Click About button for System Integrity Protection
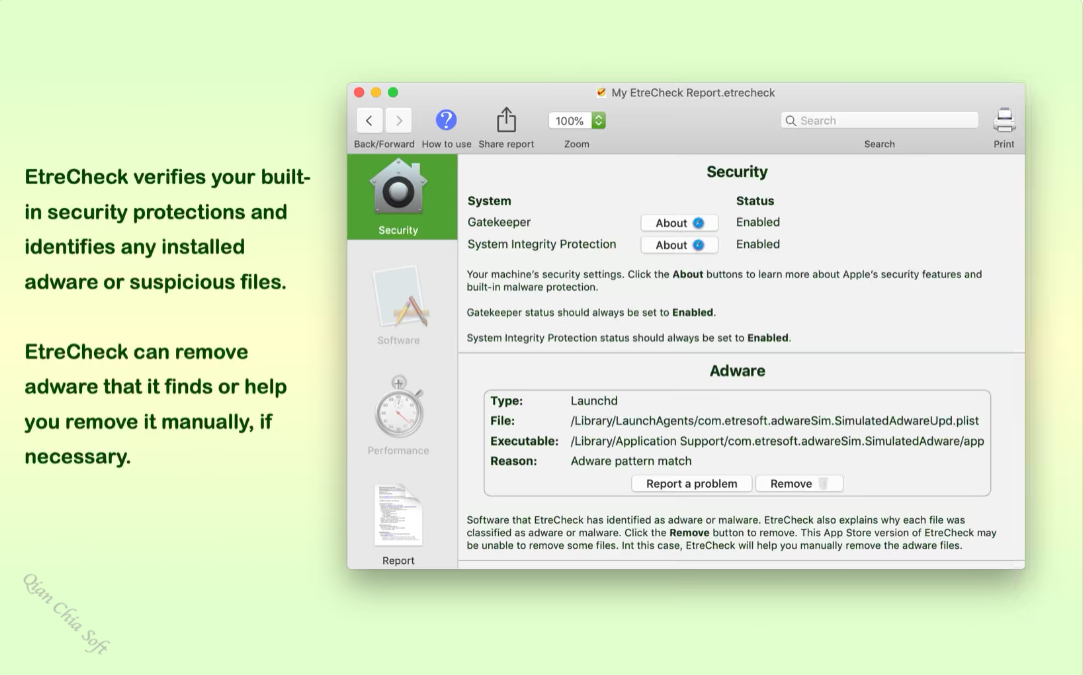1083x675 pixels. tap(679, 245)
